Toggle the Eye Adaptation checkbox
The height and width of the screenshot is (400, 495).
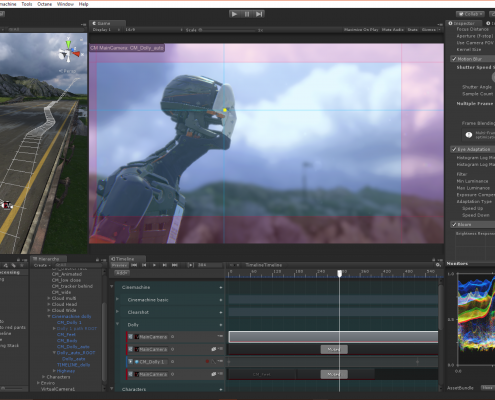454,149
